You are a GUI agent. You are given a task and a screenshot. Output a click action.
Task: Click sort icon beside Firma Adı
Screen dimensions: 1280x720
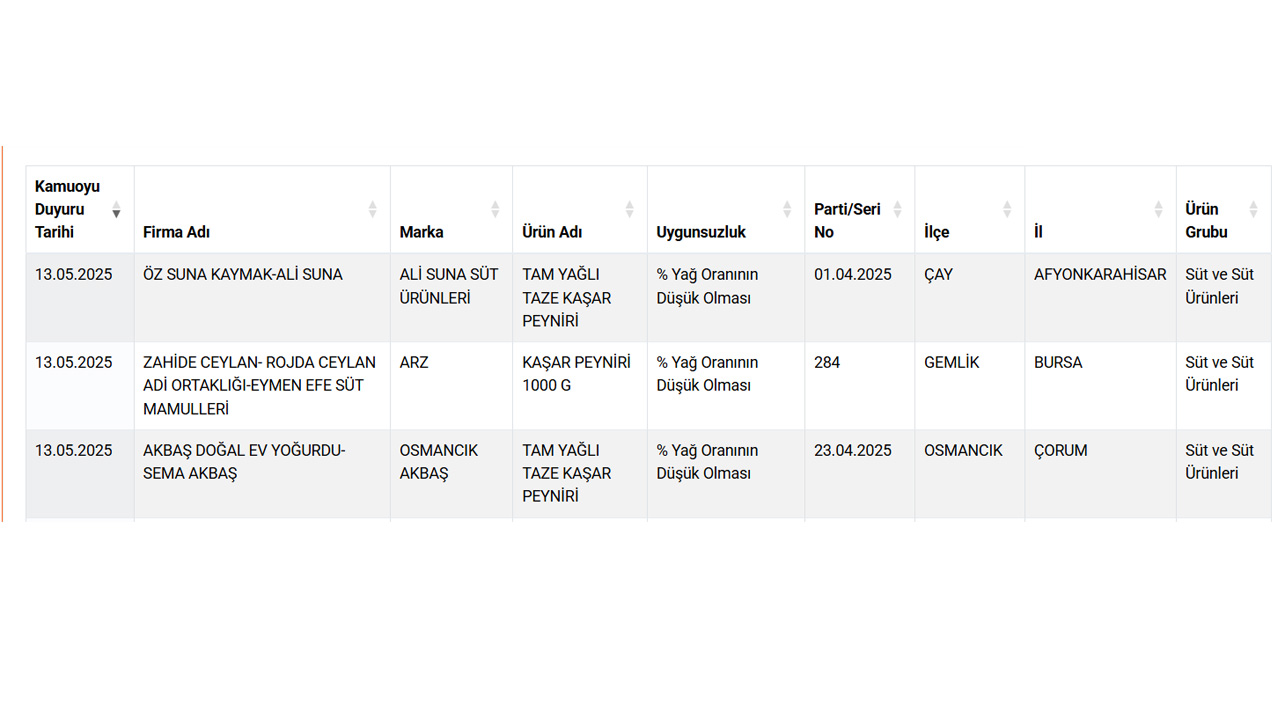pos(372,210)
